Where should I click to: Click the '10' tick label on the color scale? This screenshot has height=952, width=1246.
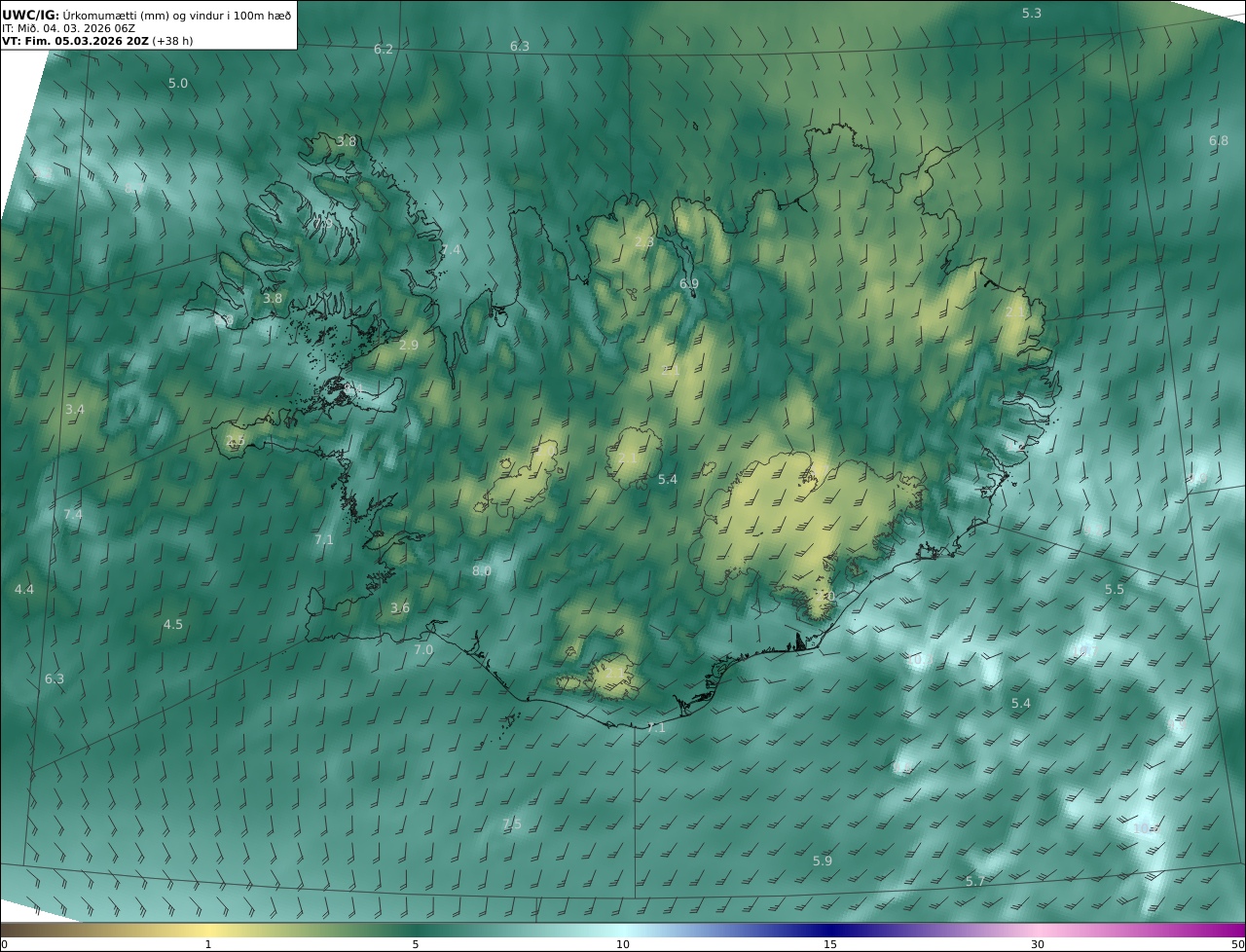pos(623,944)
